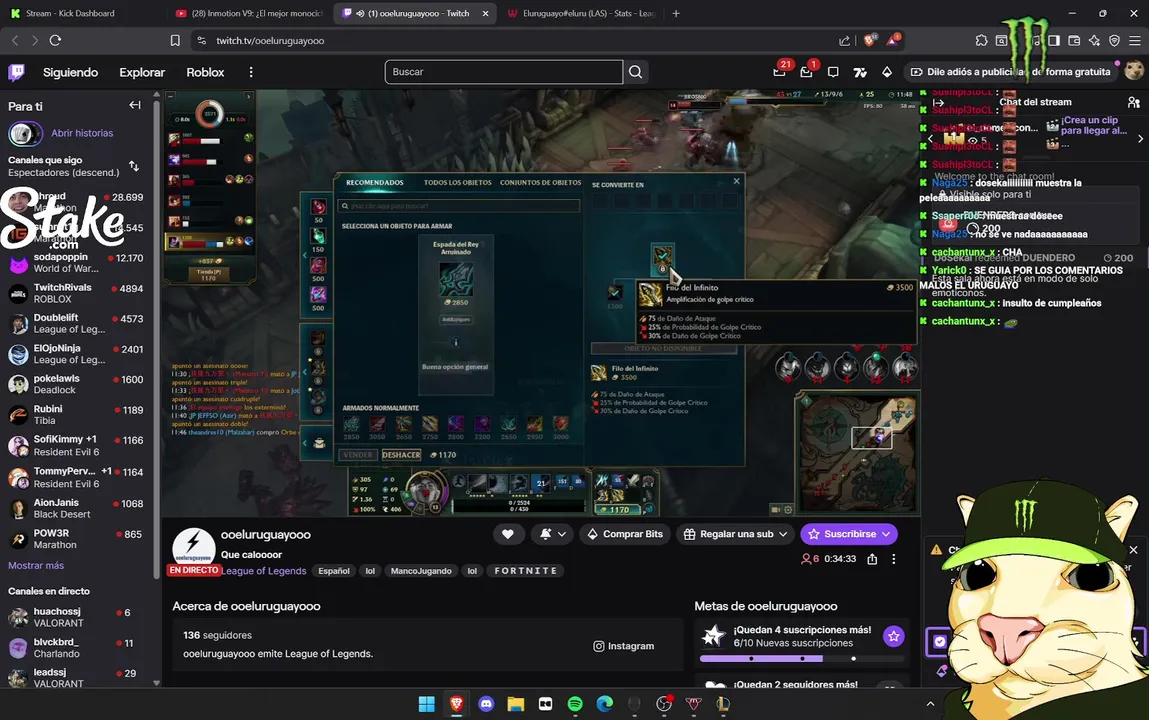Open the Suscribirse dropdown button
Viewport: 1149px width, 720px height.
849,534
